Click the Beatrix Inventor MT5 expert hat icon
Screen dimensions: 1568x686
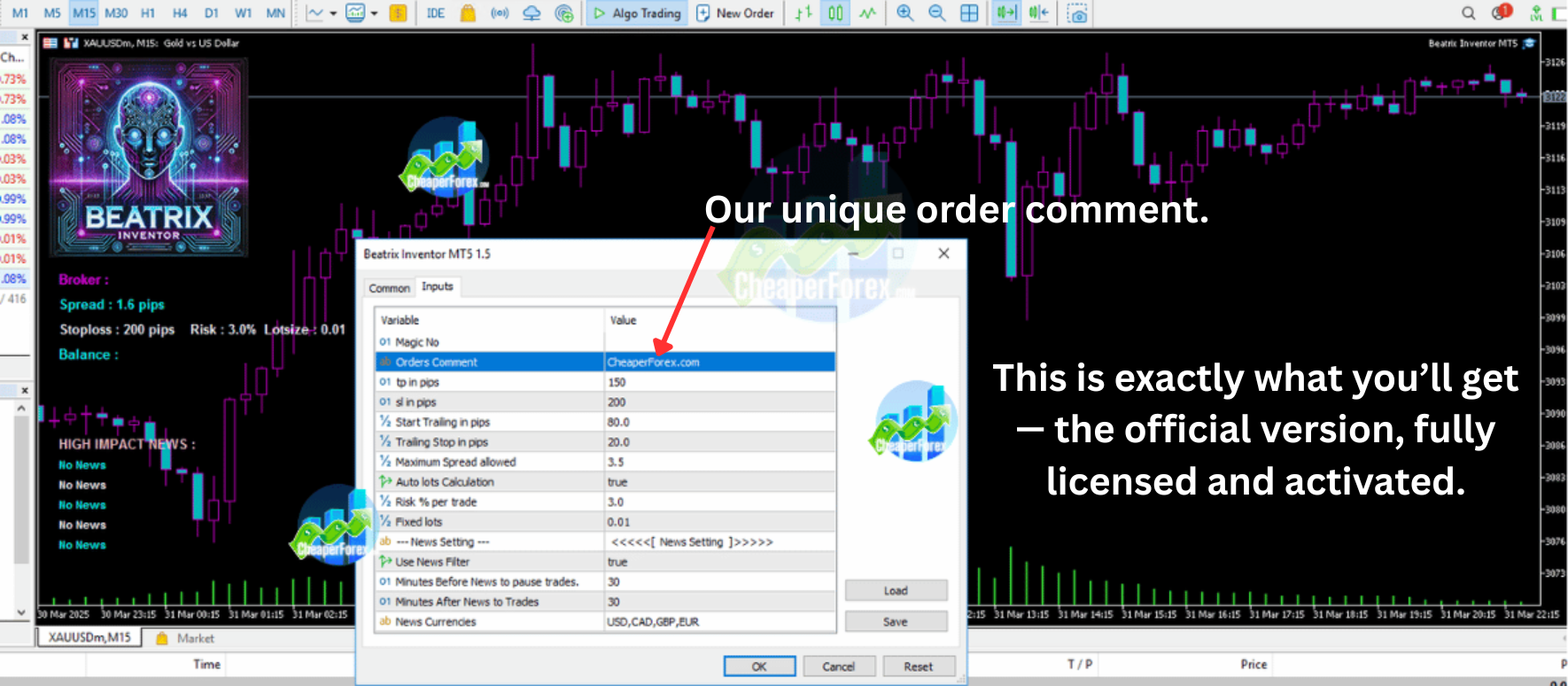pyautogui.click(x=1529, y=43)
